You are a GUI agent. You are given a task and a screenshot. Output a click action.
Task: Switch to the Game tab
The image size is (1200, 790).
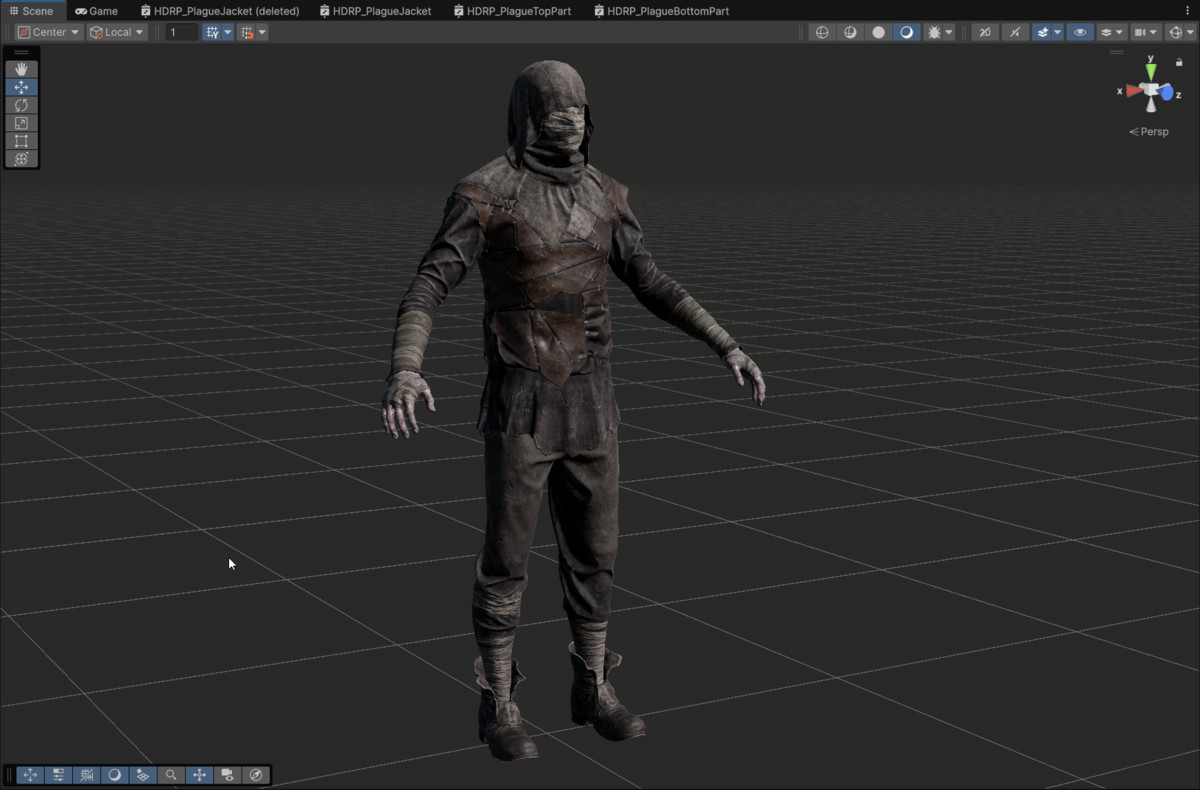coord(96,11)
